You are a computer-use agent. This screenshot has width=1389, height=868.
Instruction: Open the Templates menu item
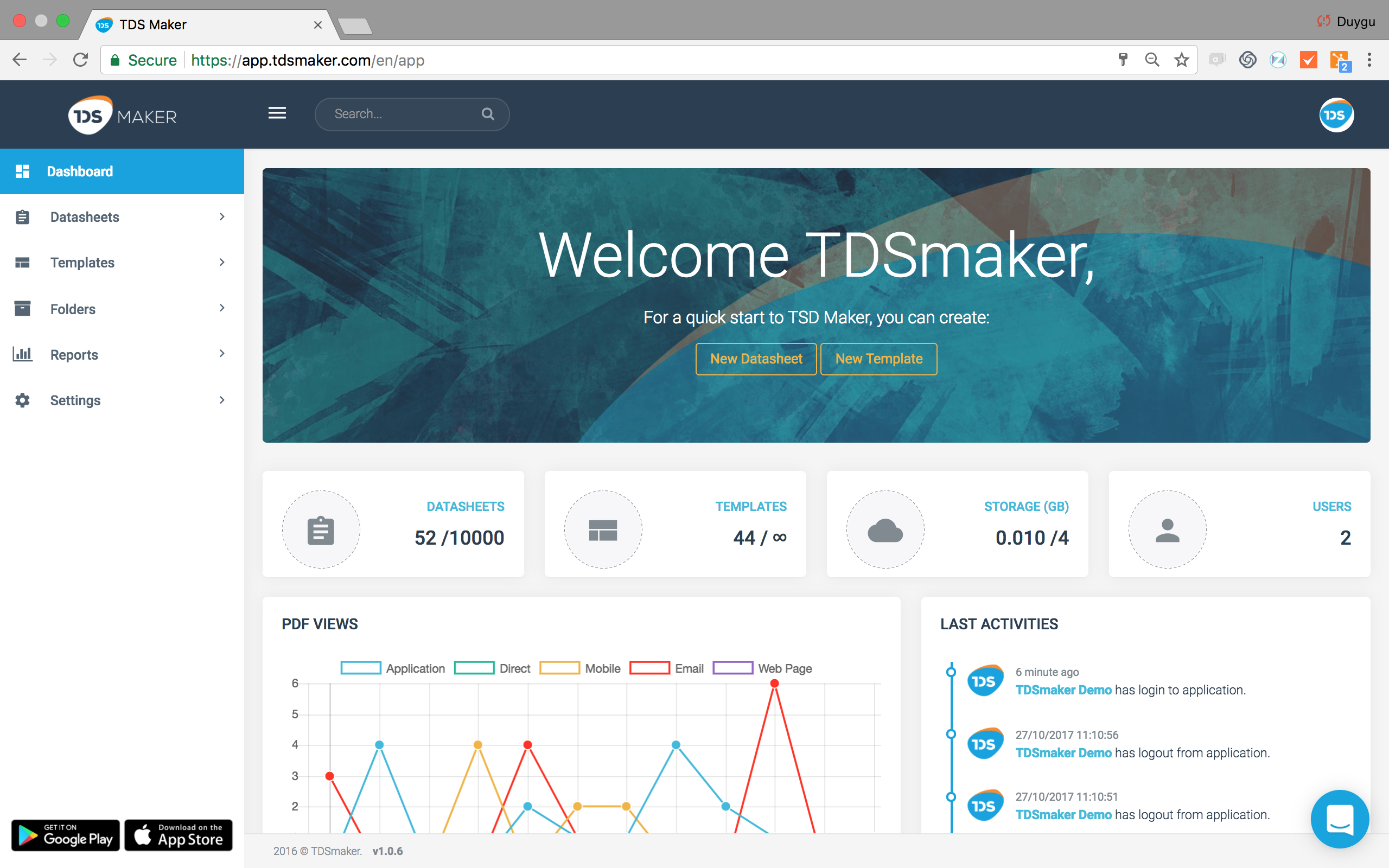pyautogui.click(x=122, y=263)
